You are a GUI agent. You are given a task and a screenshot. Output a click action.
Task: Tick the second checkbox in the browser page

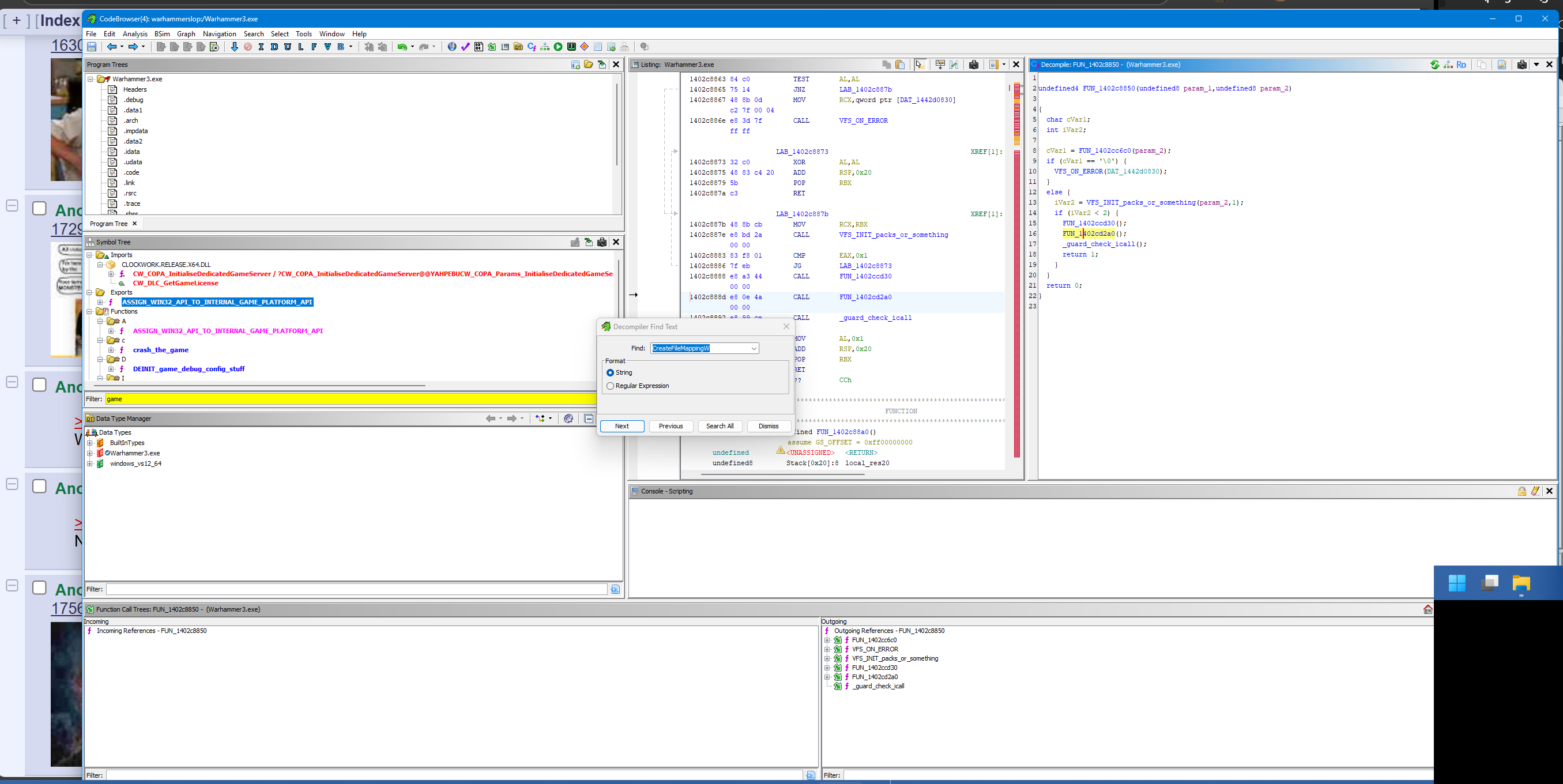[x=39, y=385]
